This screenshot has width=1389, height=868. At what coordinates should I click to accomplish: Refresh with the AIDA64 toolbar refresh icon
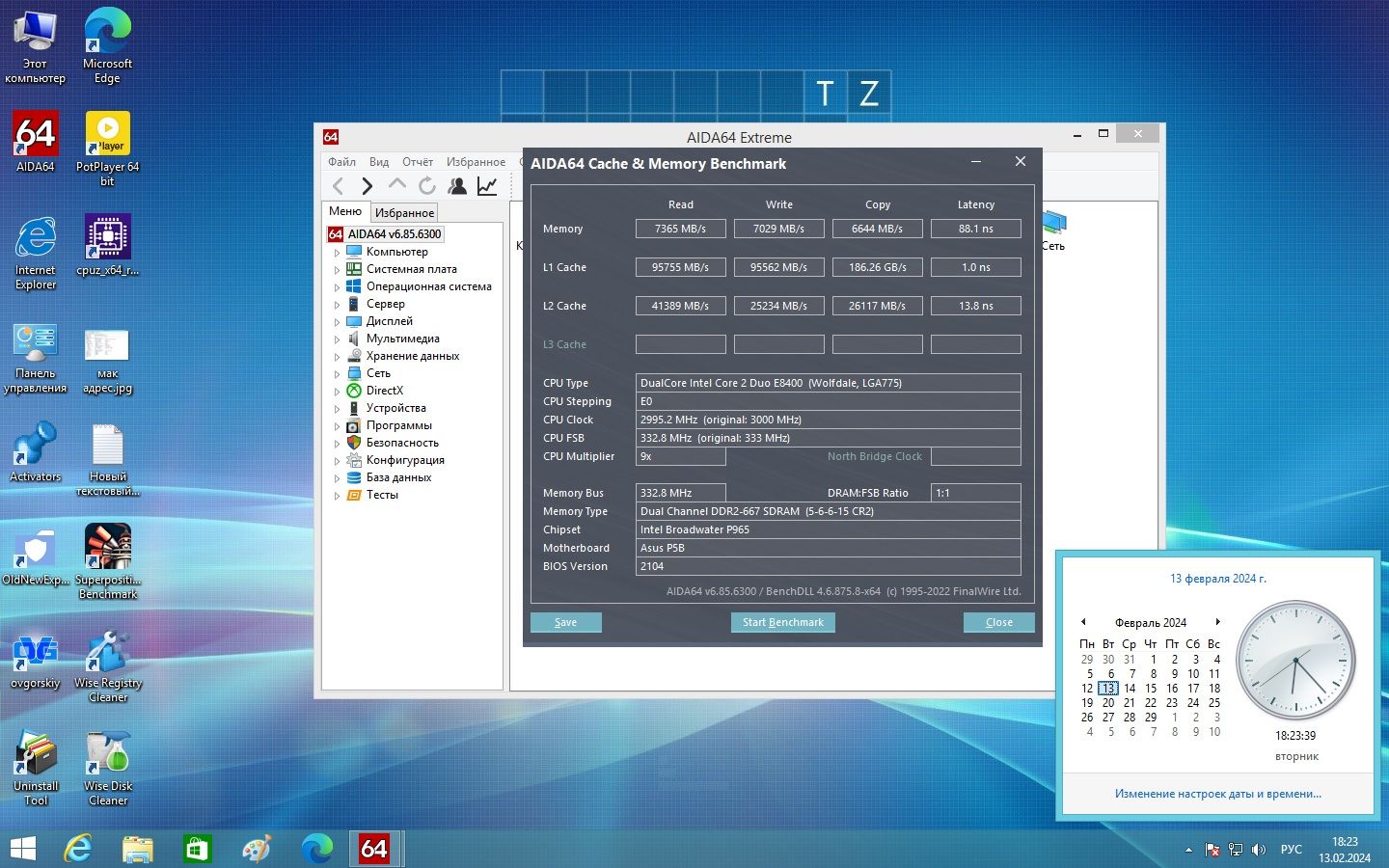coord(427,186)
